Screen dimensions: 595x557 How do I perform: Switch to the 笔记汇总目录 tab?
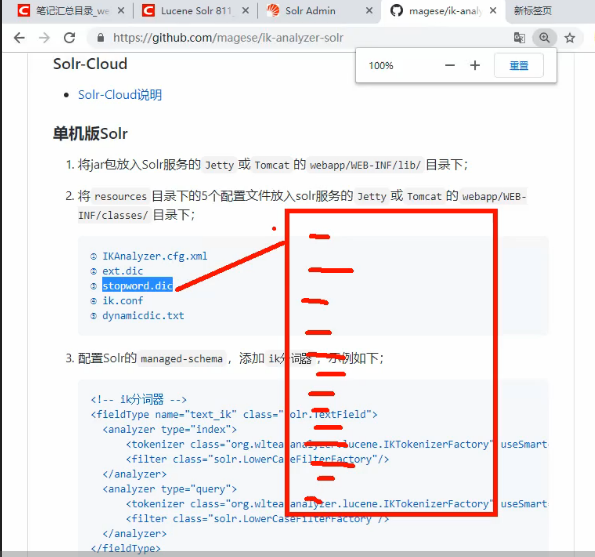tap(72, 11)
